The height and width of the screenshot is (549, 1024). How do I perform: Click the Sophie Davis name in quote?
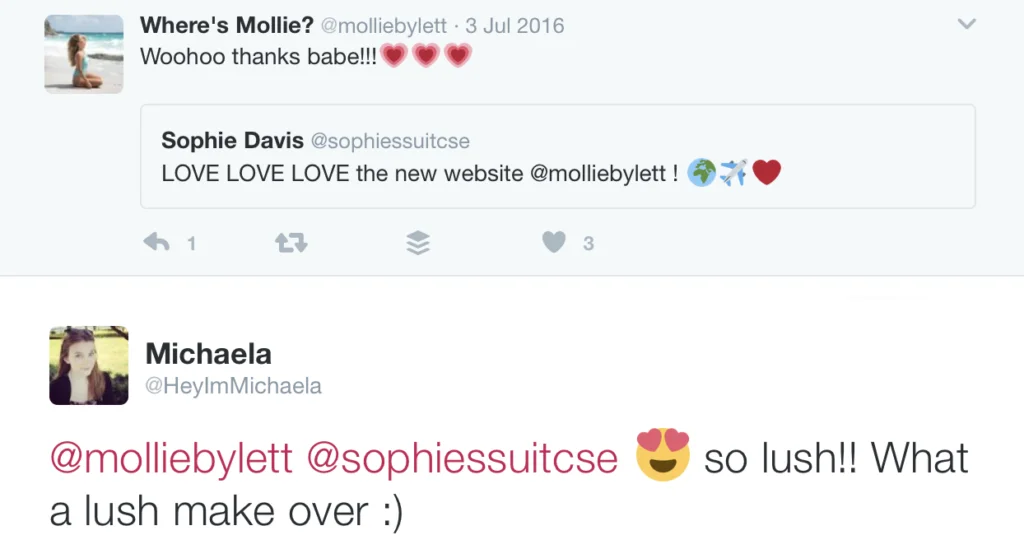(x=232, y=141)
